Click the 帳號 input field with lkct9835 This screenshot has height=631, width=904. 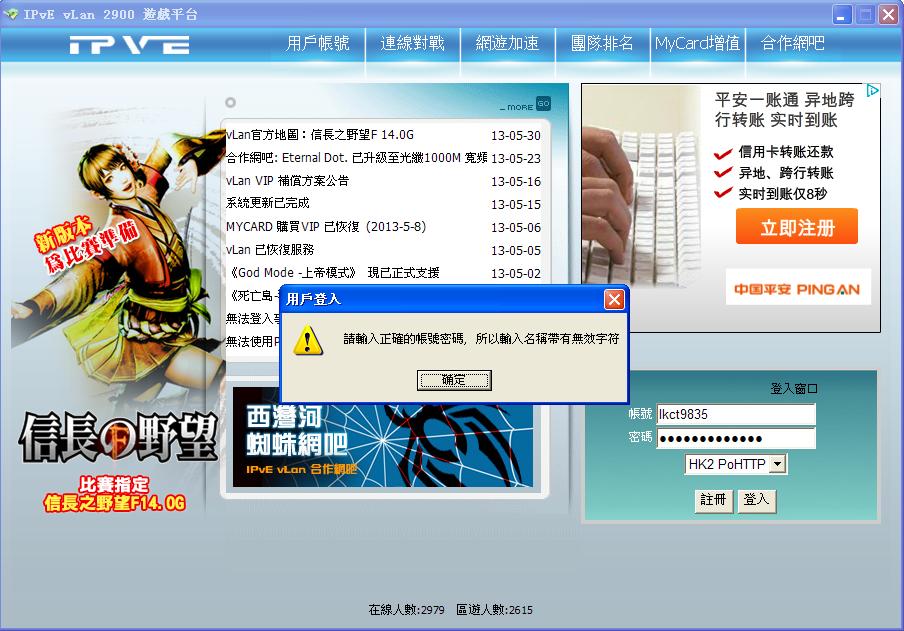tap(736, 414)
